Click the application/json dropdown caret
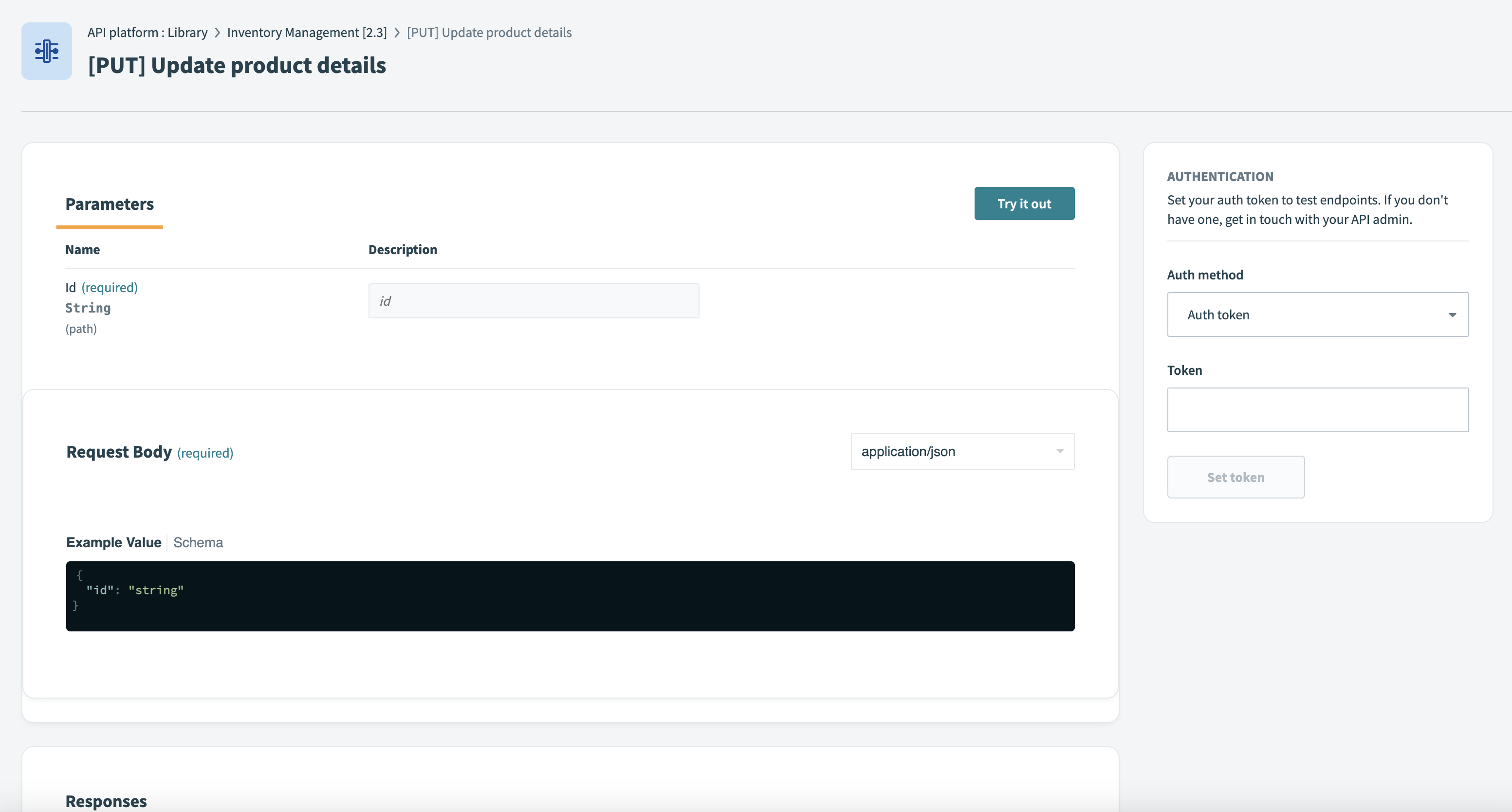This screenshot has width=1512, height=812. click(1059, 451)
